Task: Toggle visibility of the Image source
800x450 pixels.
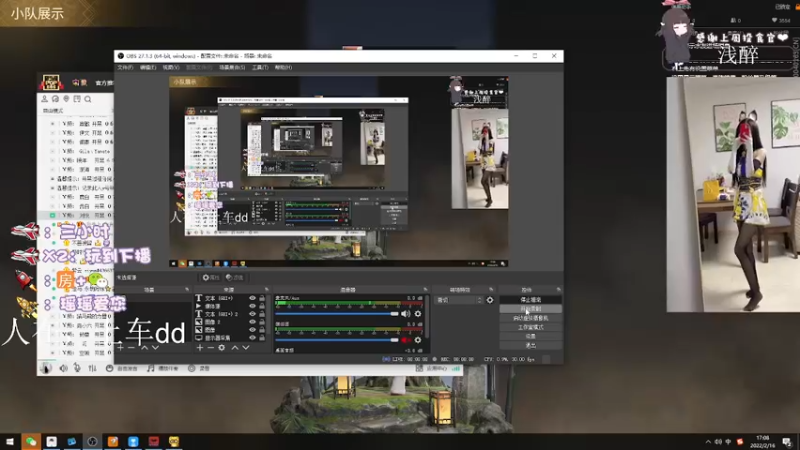Action: tap(252, 330)
